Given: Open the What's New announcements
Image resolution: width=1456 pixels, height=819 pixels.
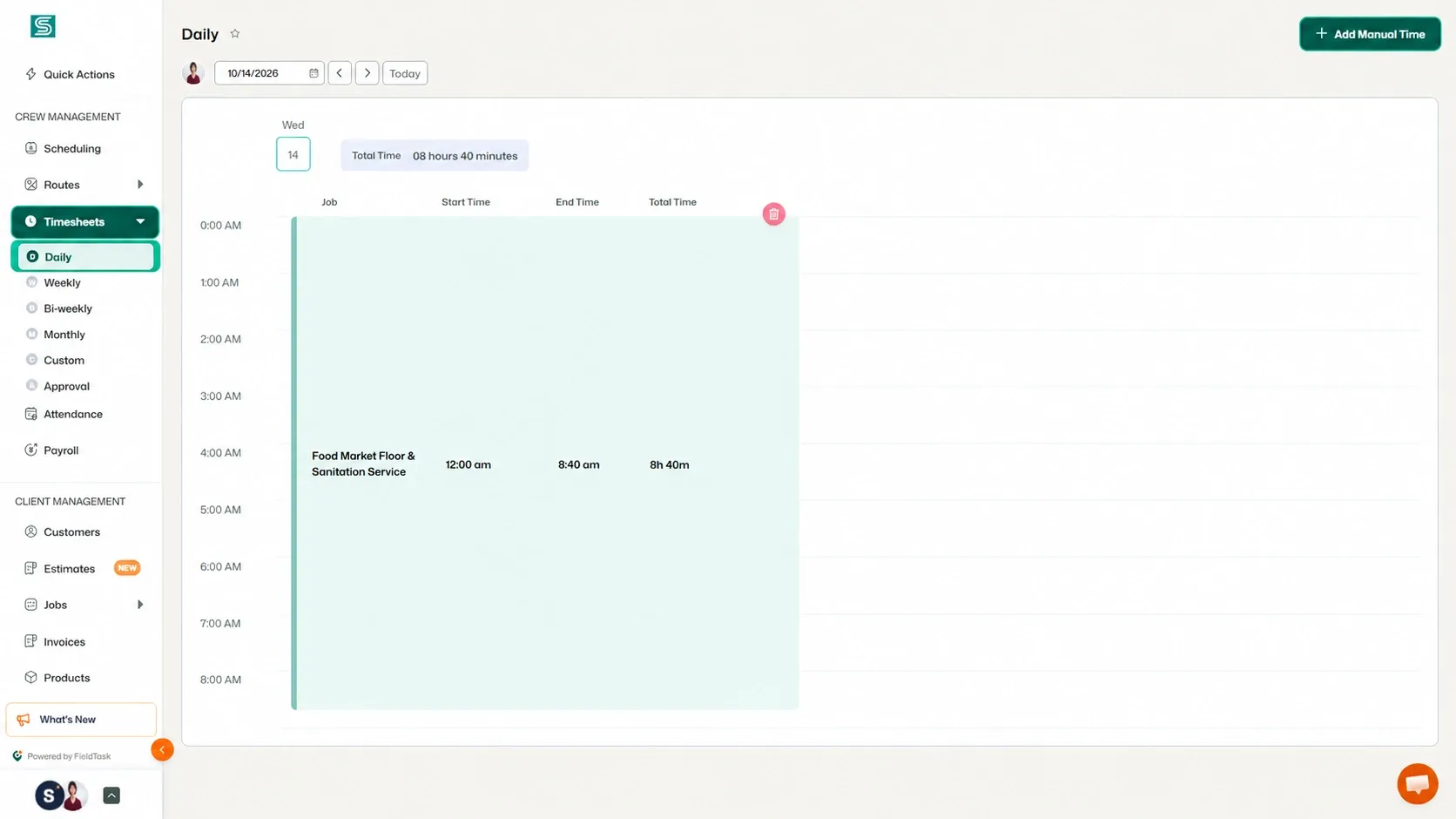Looking at the screenshot, I should coord(81,720).
